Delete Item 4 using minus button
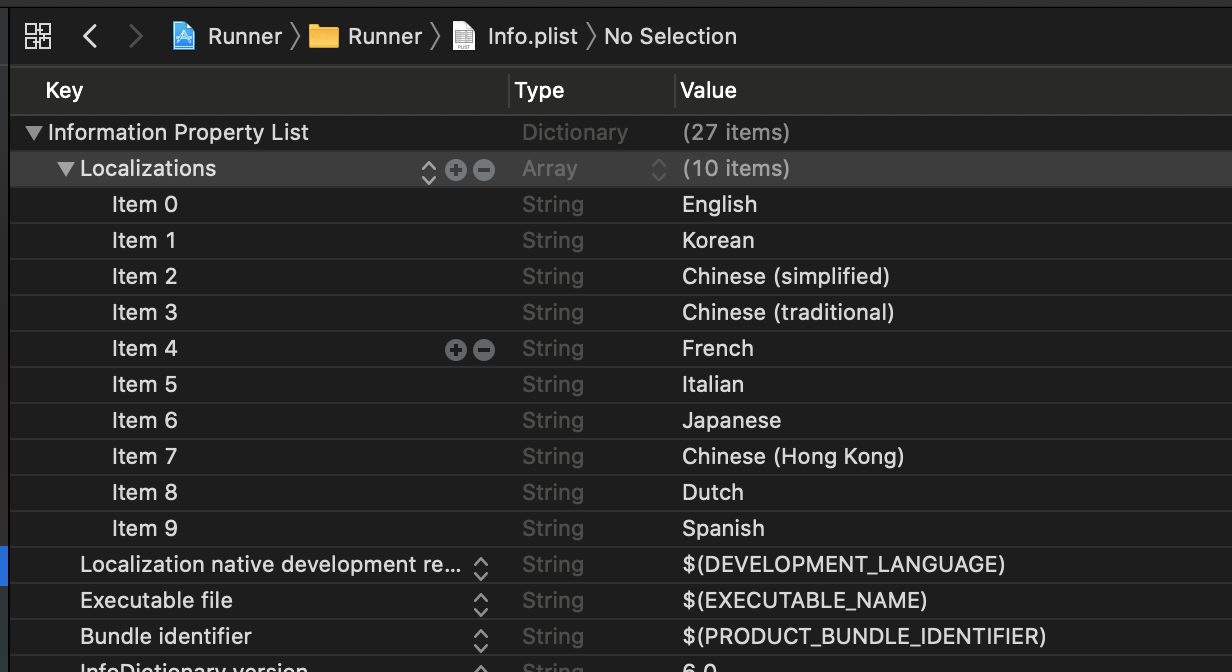Viewport: 1232px width, 672px height. 484,350
